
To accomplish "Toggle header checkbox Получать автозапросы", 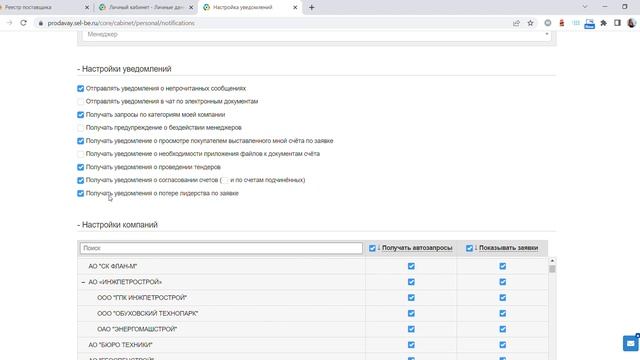I will 372,248.
